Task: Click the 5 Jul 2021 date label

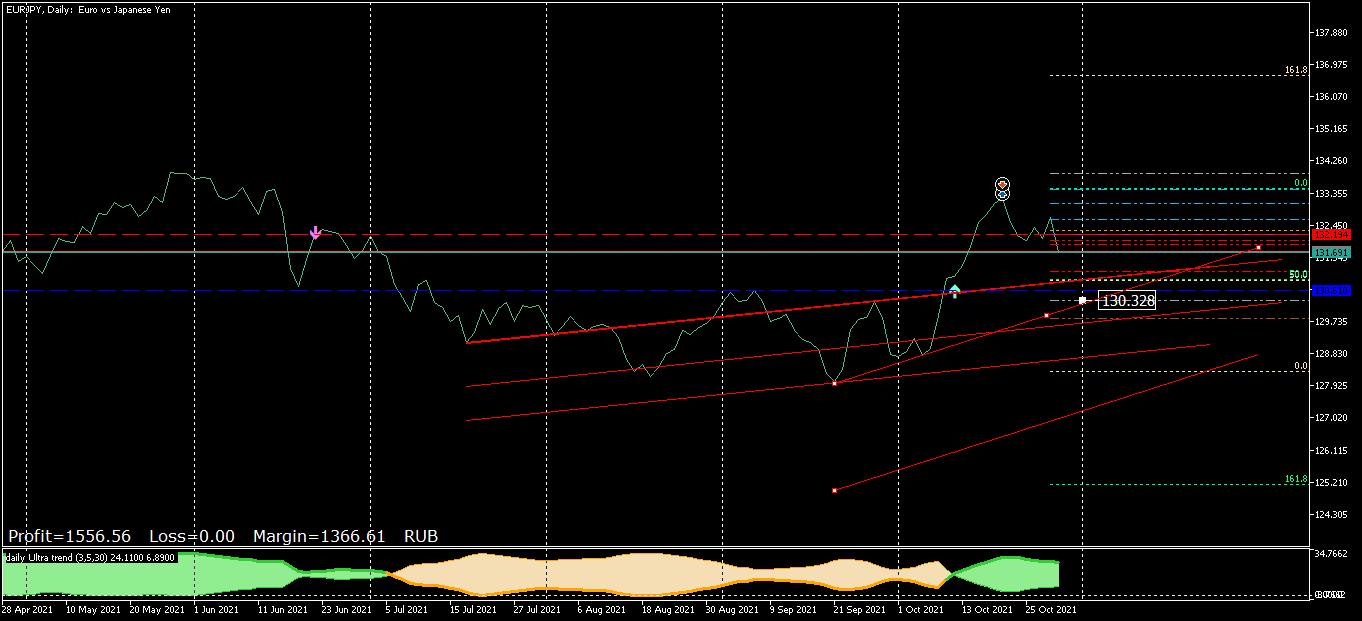Action: [x=409, y=608]
